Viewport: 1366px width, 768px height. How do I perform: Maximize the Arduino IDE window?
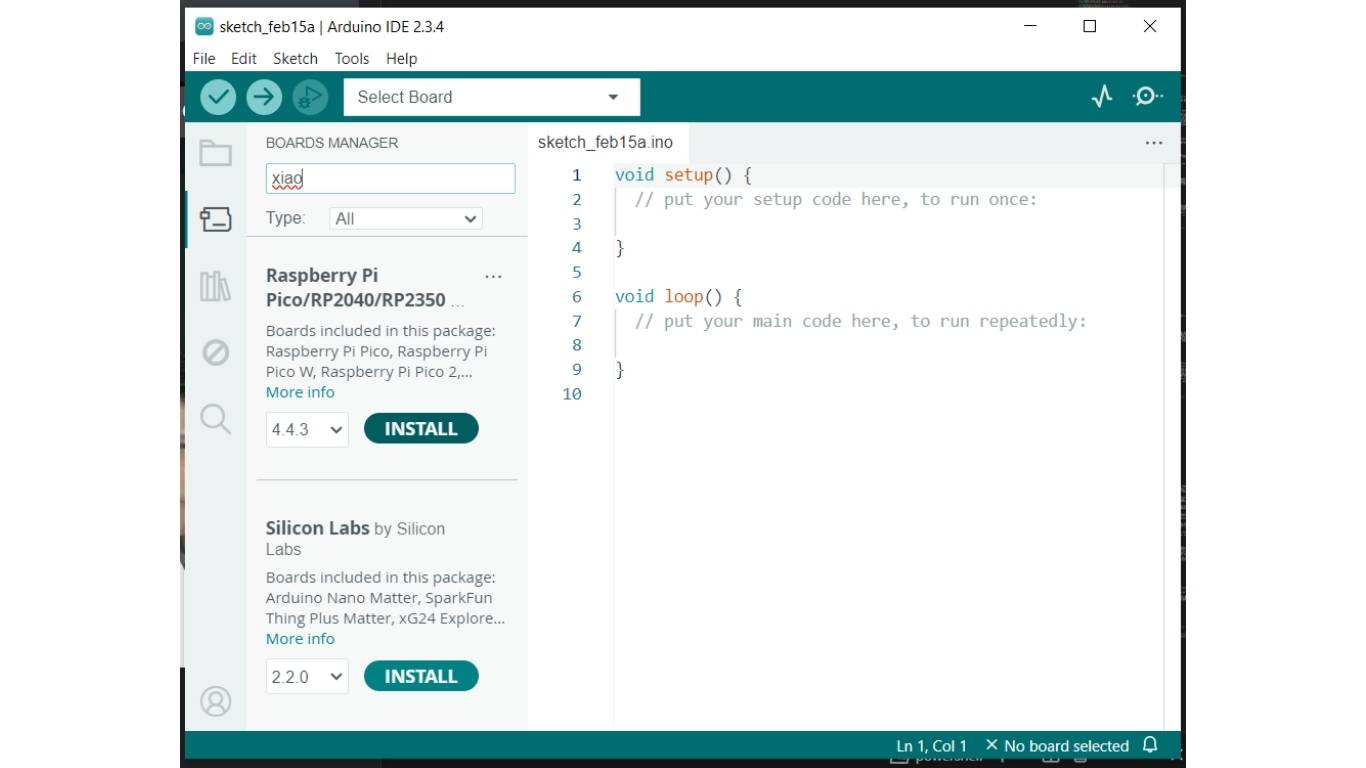pos(1090,27)
